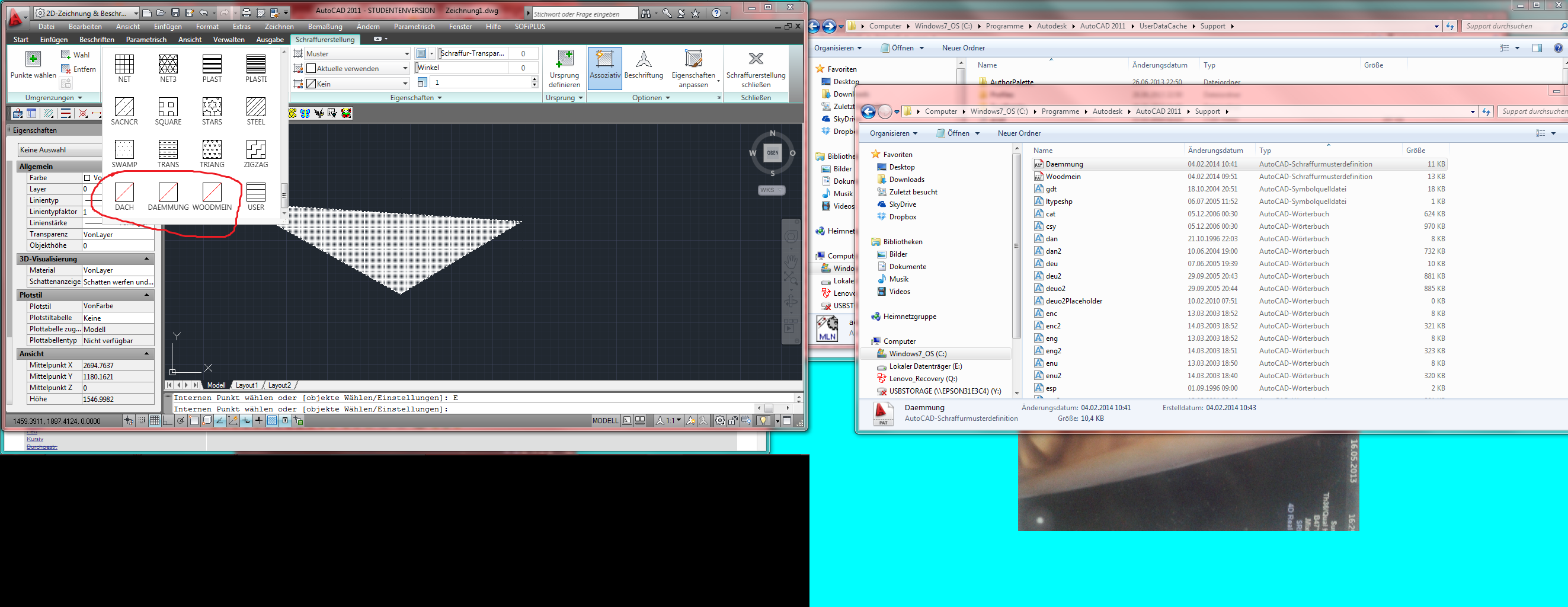Expand the Umgrenzungen panel
1568x607 pixels.
(53, 97)
